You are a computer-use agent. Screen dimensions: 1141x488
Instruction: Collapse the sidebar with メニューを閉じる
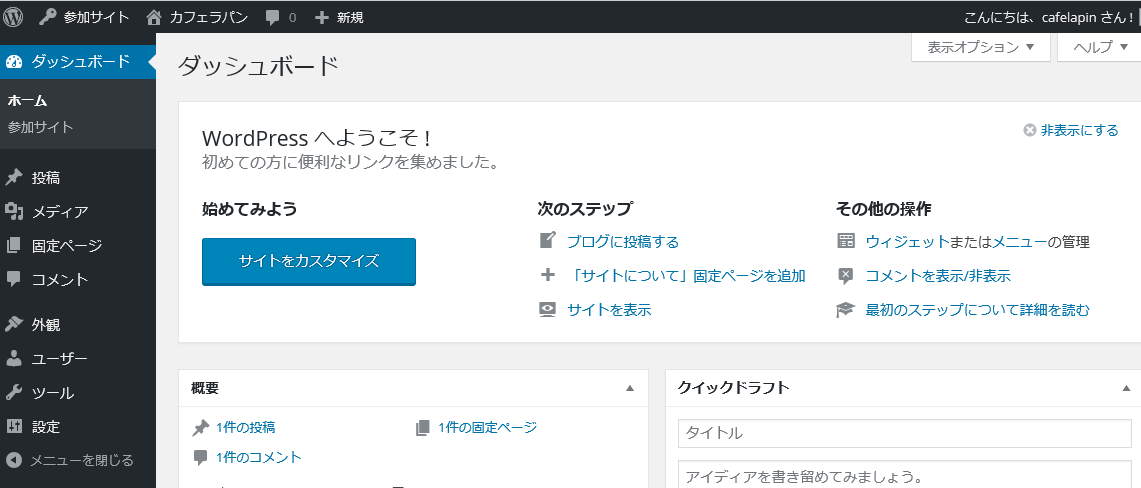70,460
